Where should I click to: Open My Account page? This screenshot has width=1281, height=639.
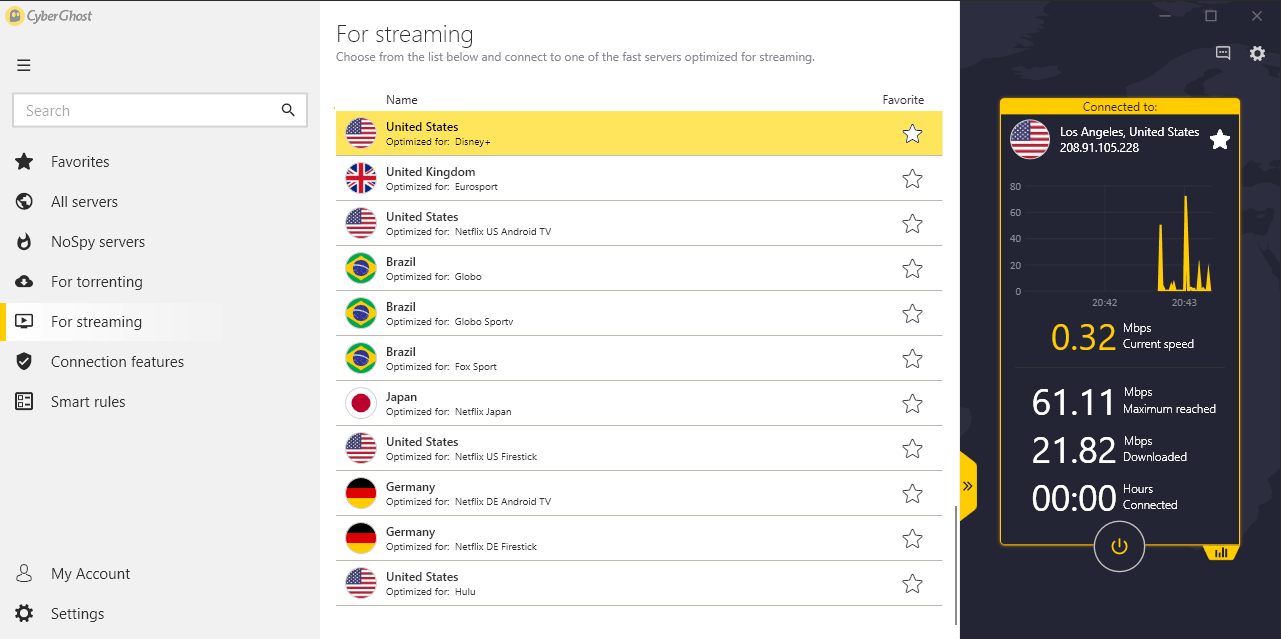[90, 574]
